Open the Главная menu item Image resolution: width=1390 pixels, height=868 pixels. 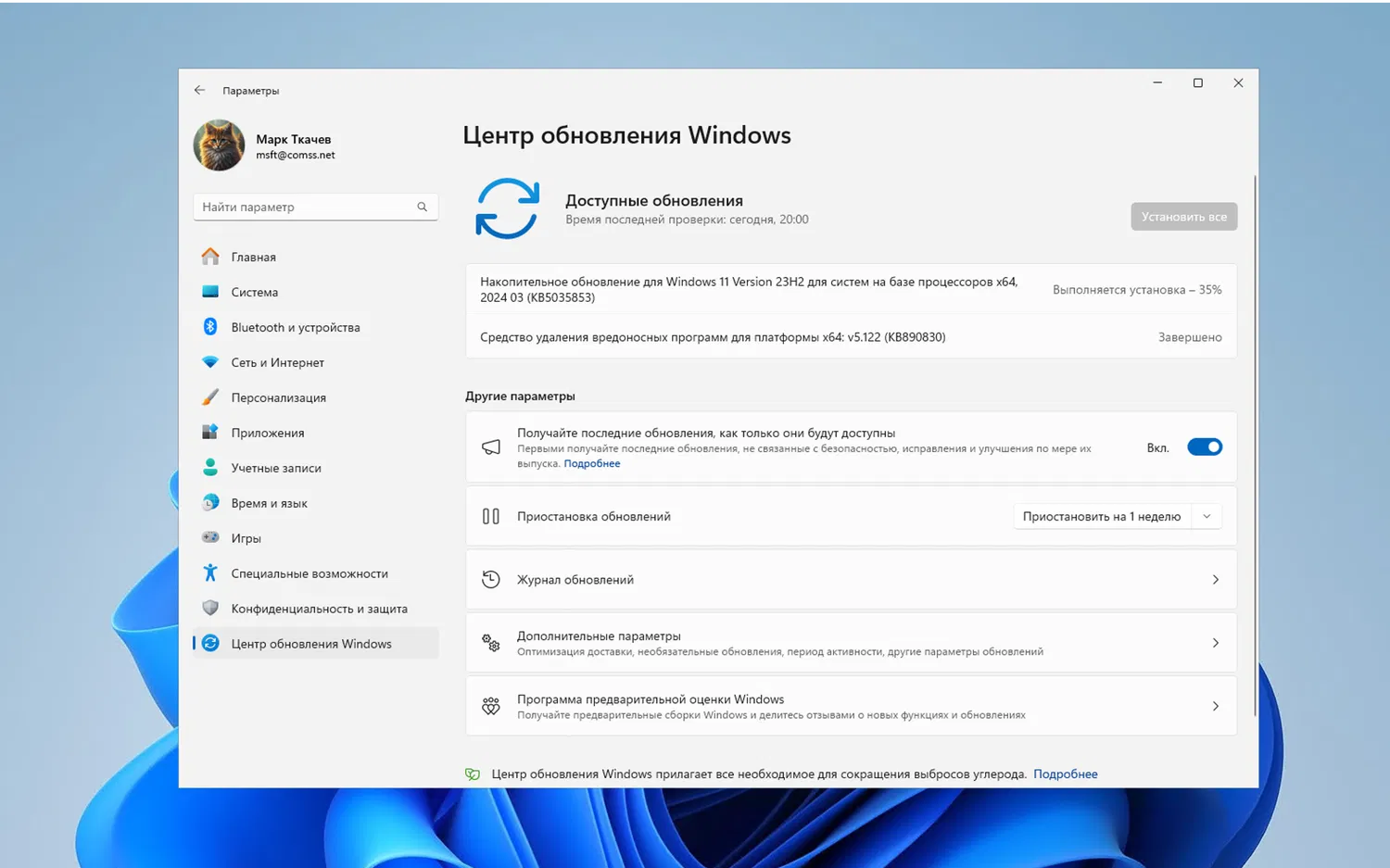(x=315, y=257)
